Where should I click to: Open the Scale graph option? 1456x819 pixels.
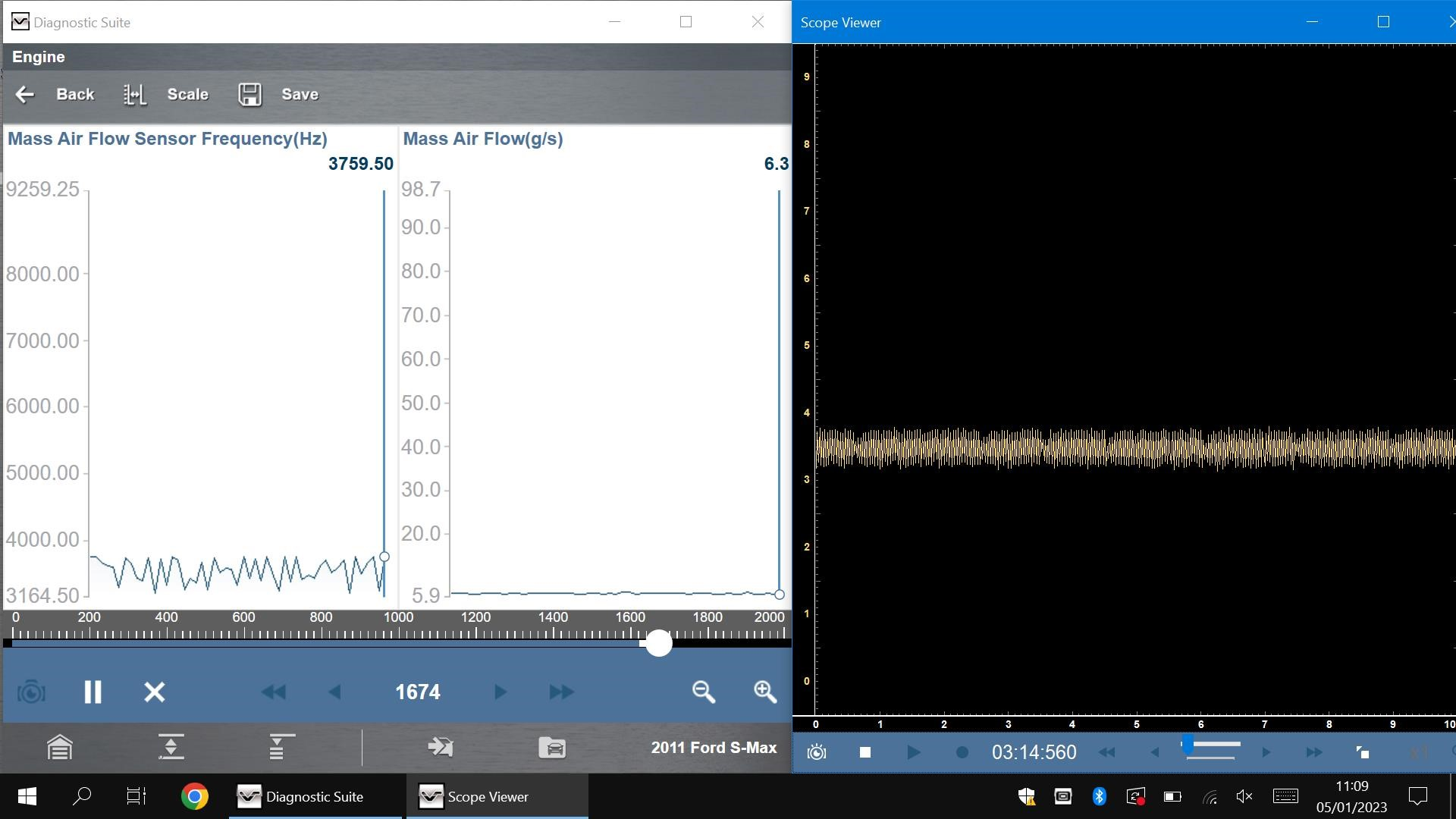click(x=166, y=94)
